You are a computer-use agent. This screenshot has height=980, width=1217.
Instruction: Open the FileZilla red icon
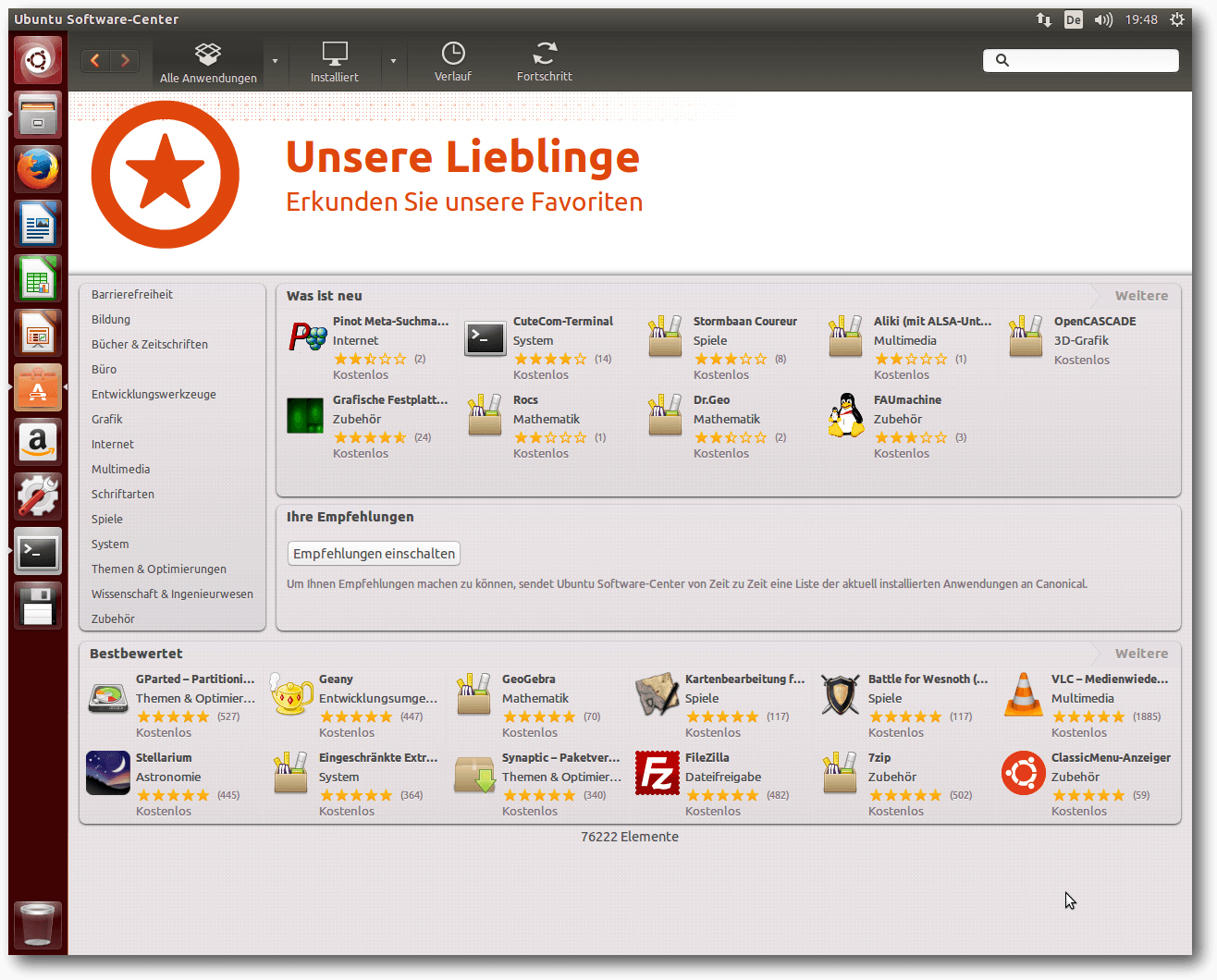[658, 773]
